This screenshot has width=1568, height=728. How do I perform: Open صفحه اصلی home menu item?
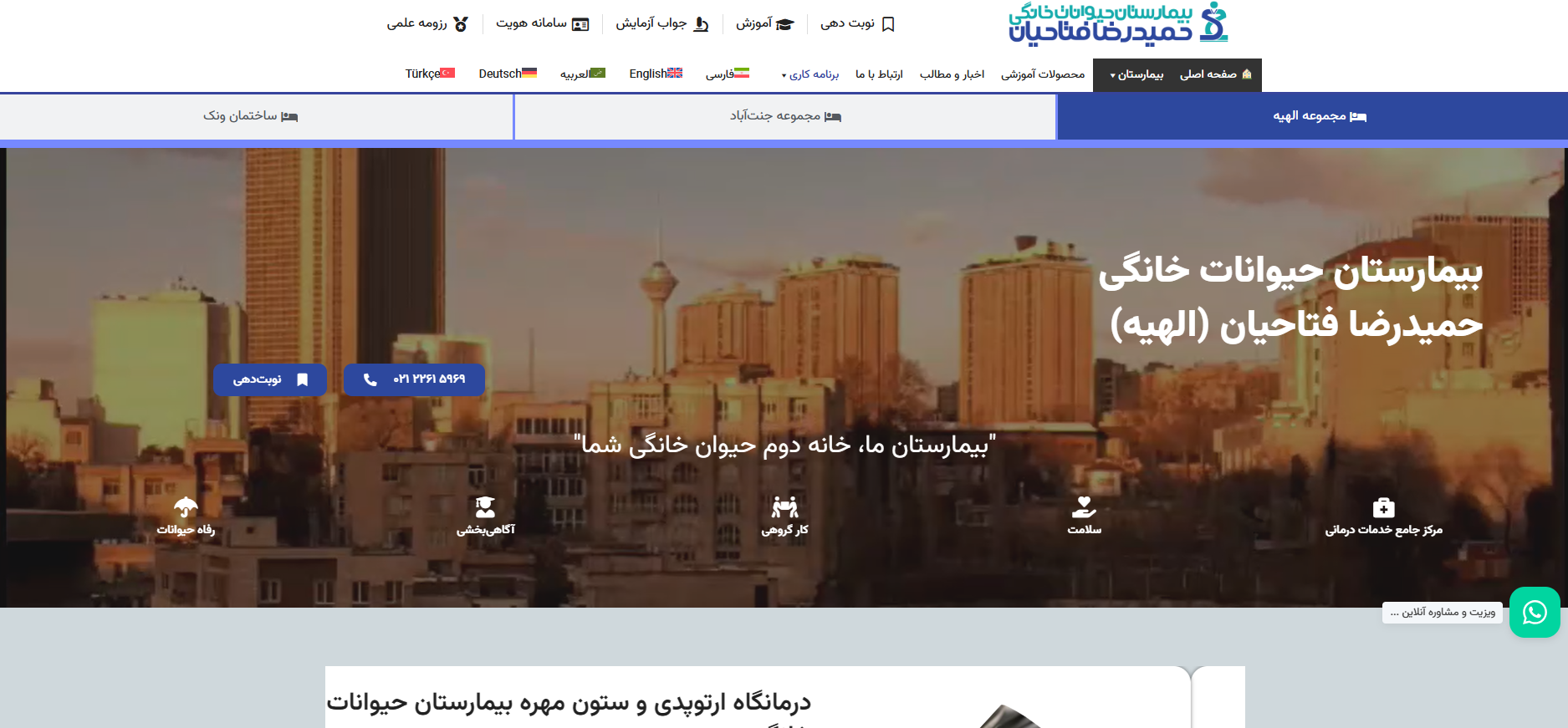(1215, 74)
